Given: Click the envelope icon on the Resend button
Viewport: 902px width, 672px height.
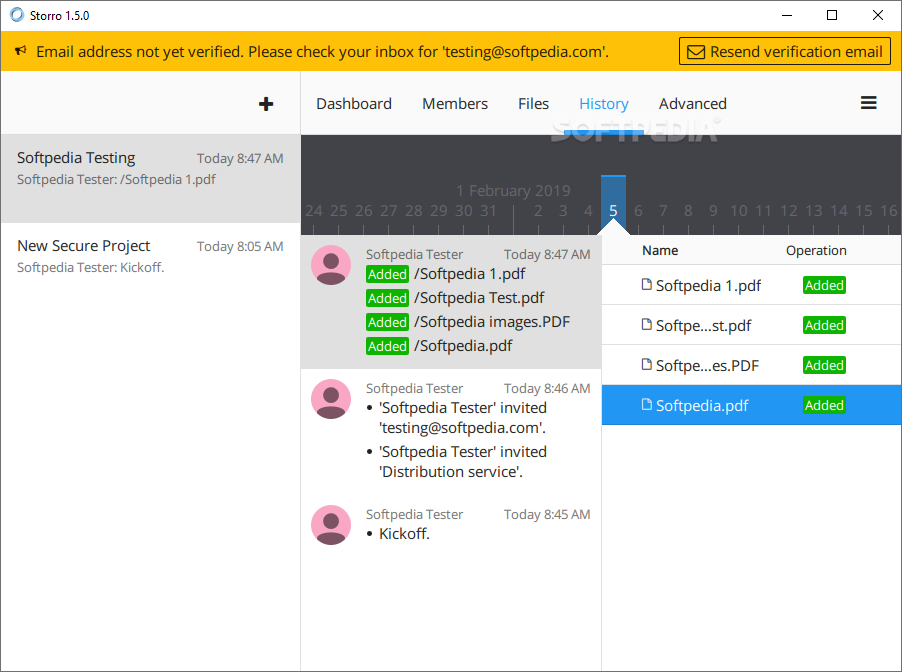Looking at the screenshot, I should click(x=696, y=52).
